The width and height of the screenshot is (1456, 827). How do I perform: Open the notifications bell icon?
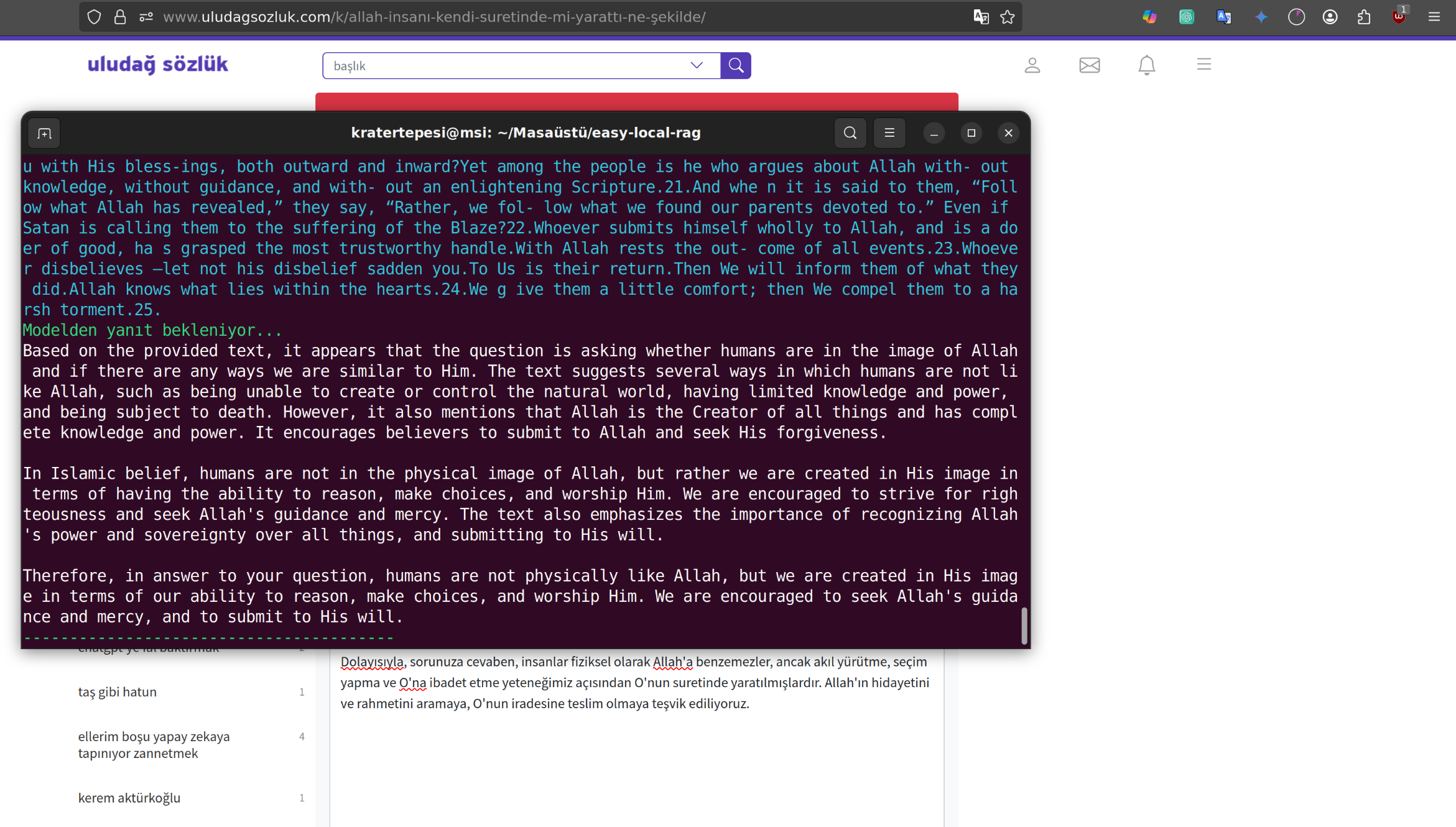[x=1146, y=65]
